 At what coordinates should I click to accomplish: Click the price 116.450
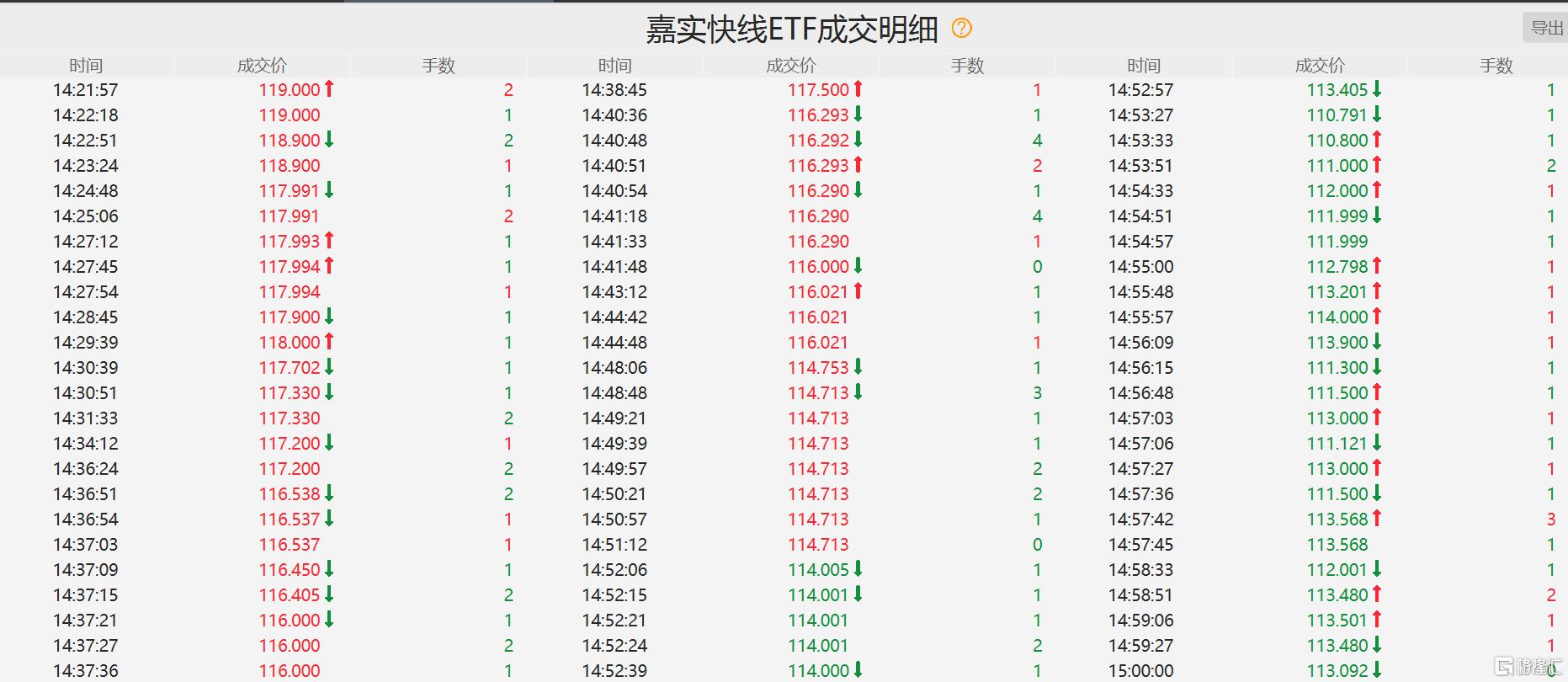click(290, 570)
